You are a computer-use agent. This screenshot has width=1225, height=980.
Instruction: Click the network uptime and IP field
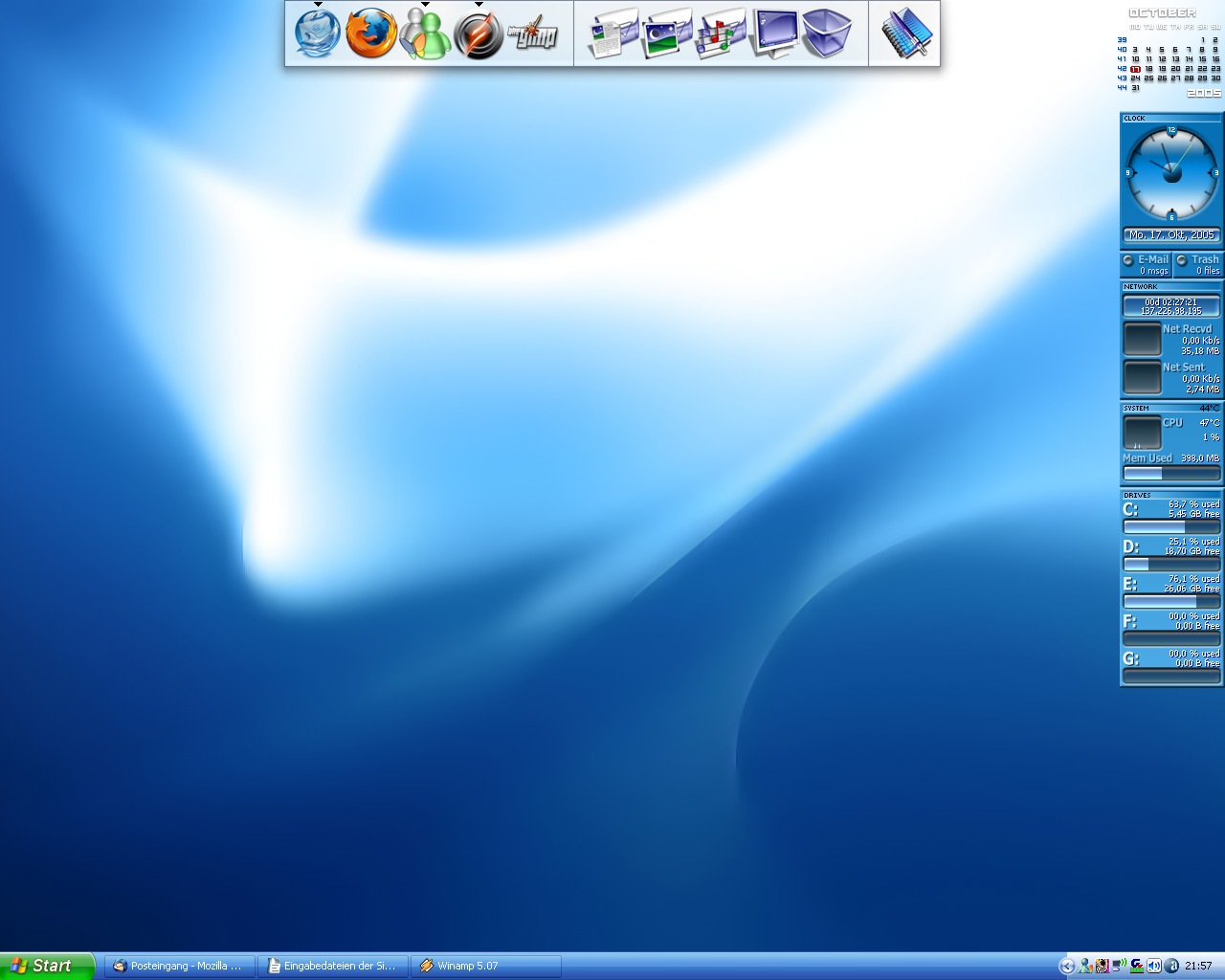click(1171, 306)
